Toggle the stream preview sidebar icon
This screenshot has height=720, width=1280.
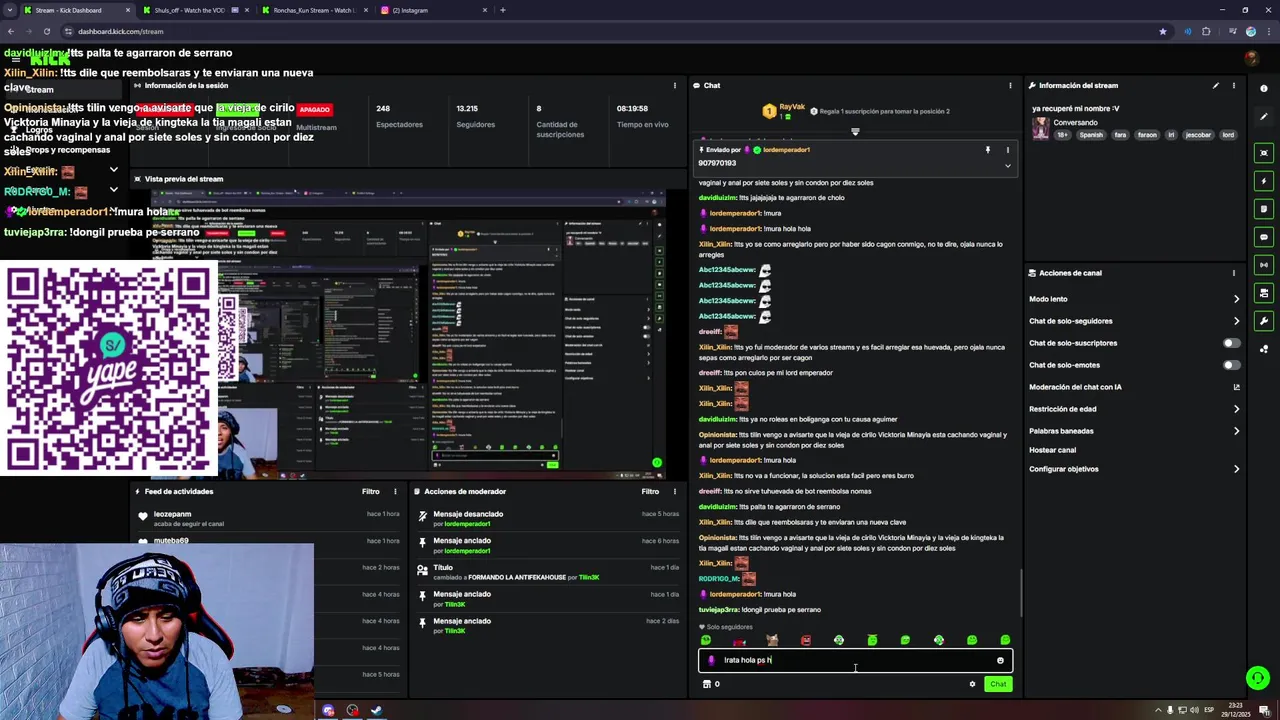(1264, 153)
